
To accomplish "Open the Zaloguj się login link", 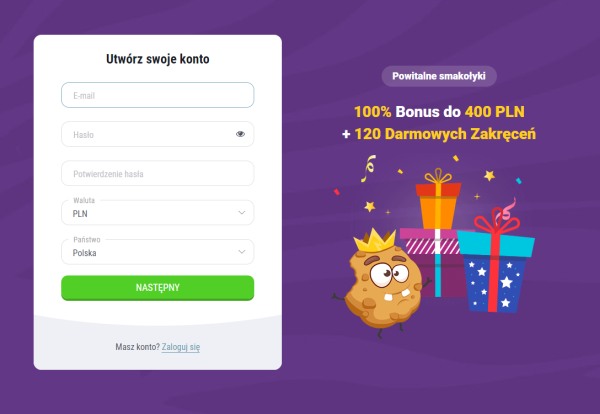I will coord(181,347).
